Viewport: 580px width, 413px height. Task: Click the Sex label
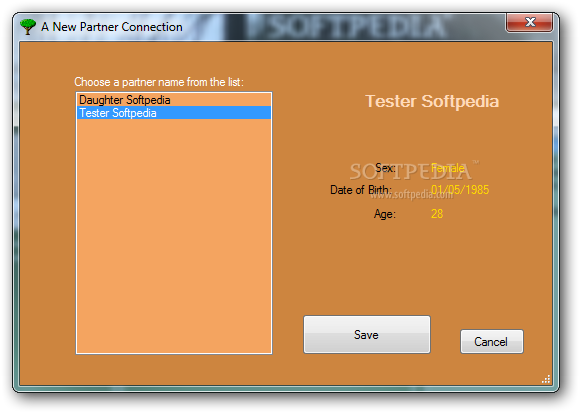[x=385, y=168]
